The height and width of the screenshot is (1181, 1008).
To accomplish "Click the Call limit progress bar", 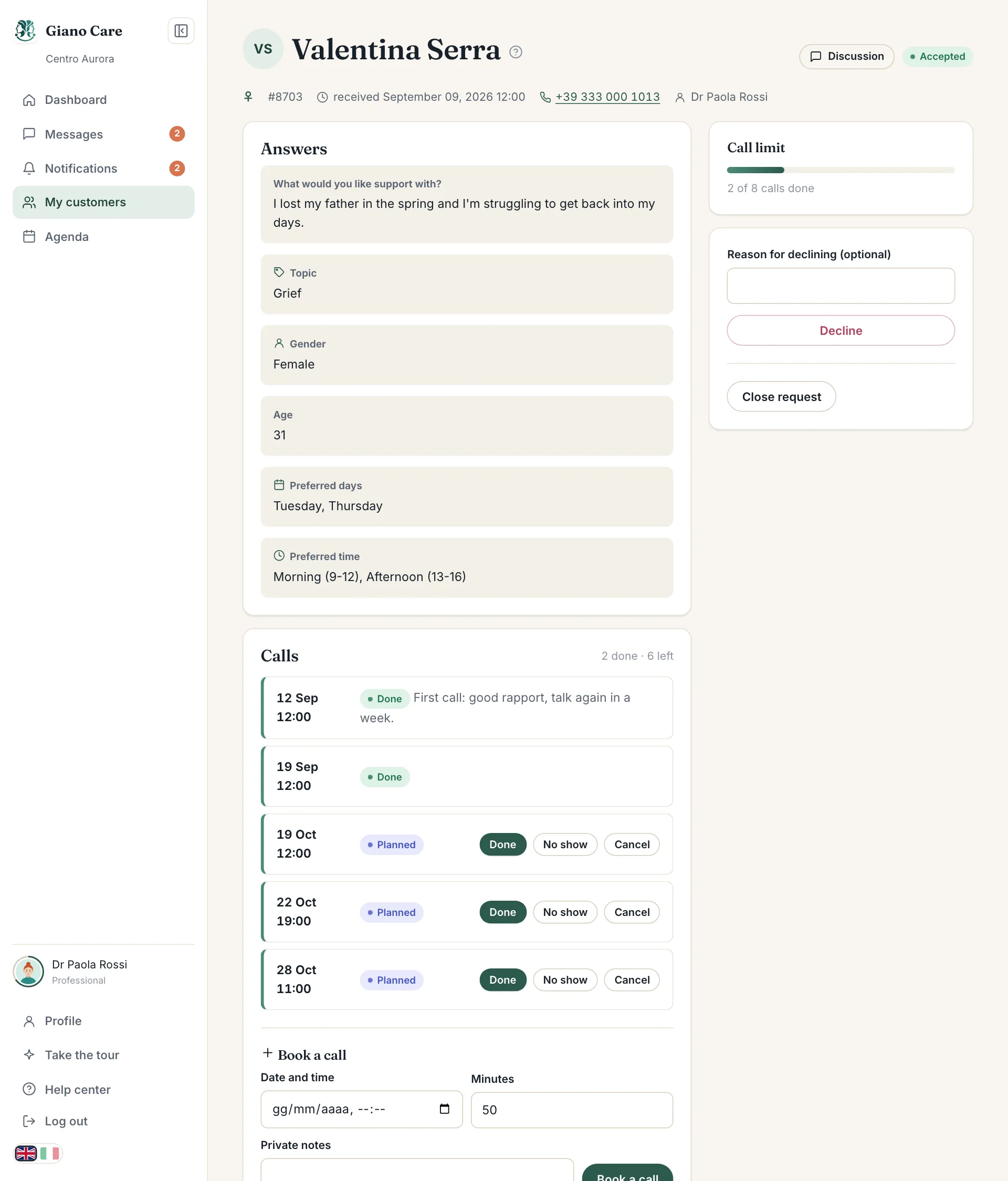I will pos(841,171).
